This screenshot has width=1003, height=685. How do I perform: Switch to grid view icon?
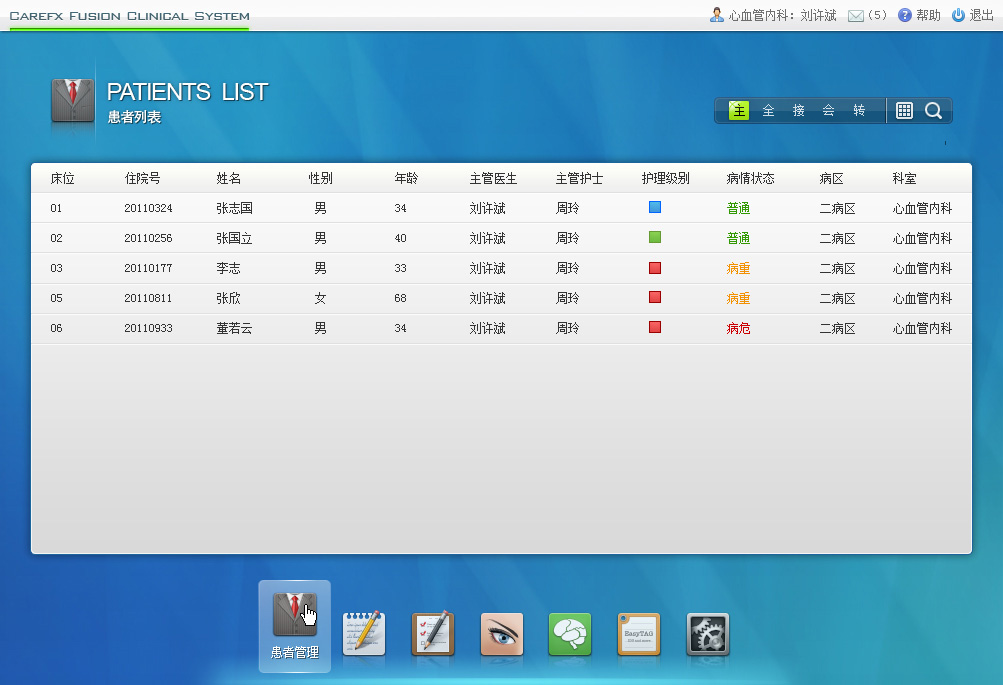(x=904, y=111)
